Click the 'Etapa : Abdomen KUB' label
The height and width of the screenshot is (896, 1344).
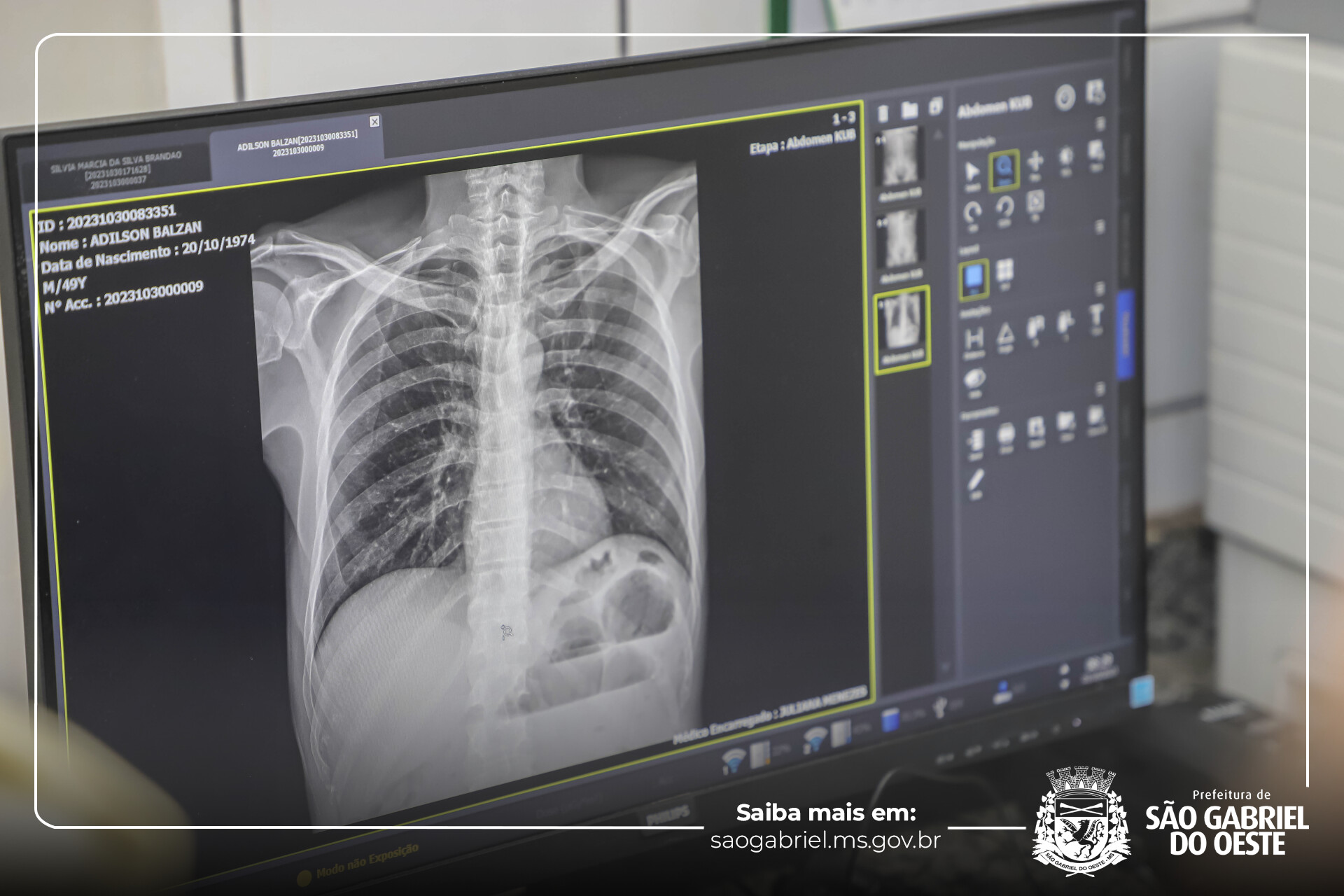(x=803, y=142)
